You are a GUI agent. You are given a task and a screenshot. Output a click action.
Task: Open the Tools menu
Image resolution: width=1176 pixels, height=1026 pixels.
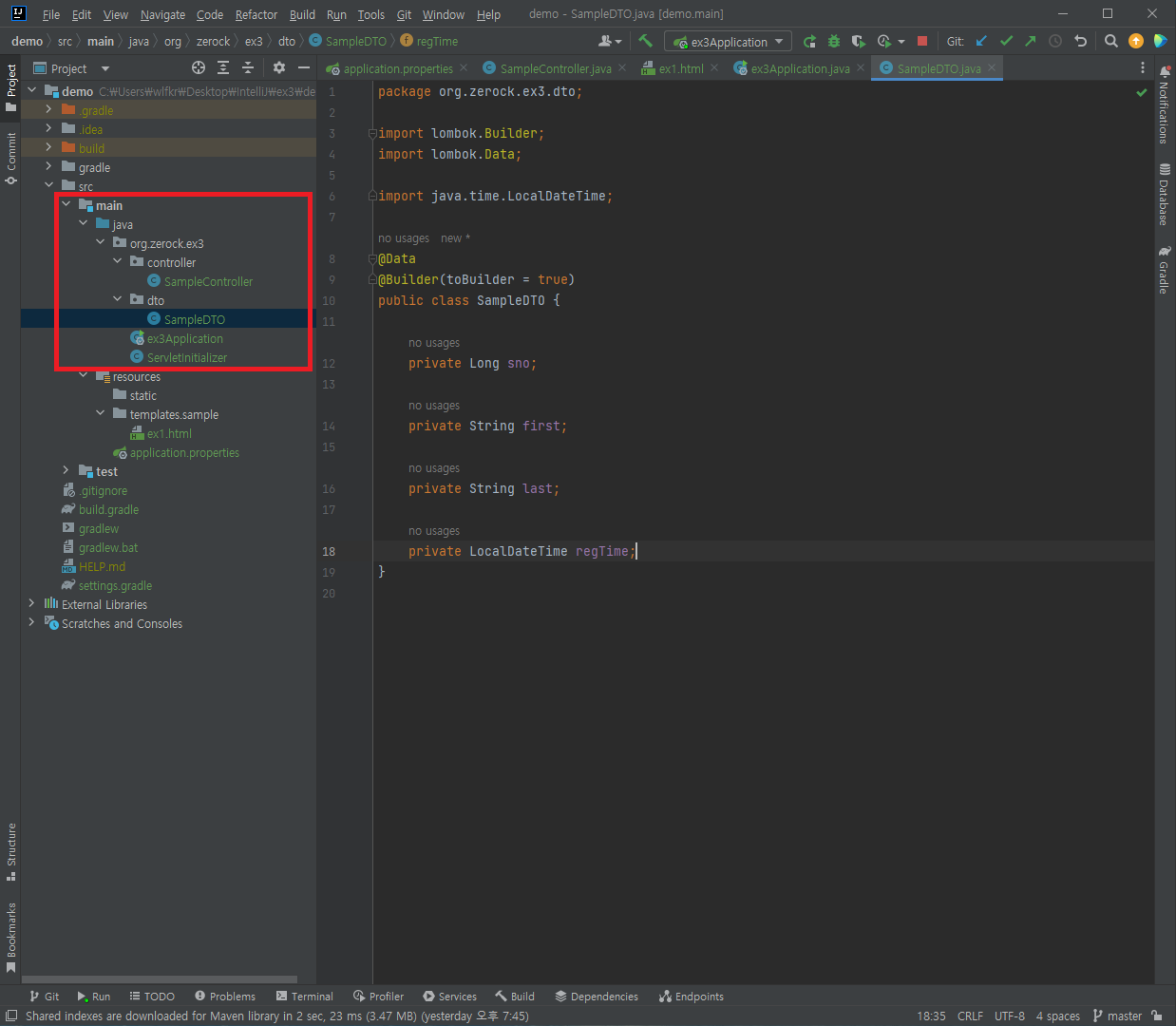[x=370, y=14]
